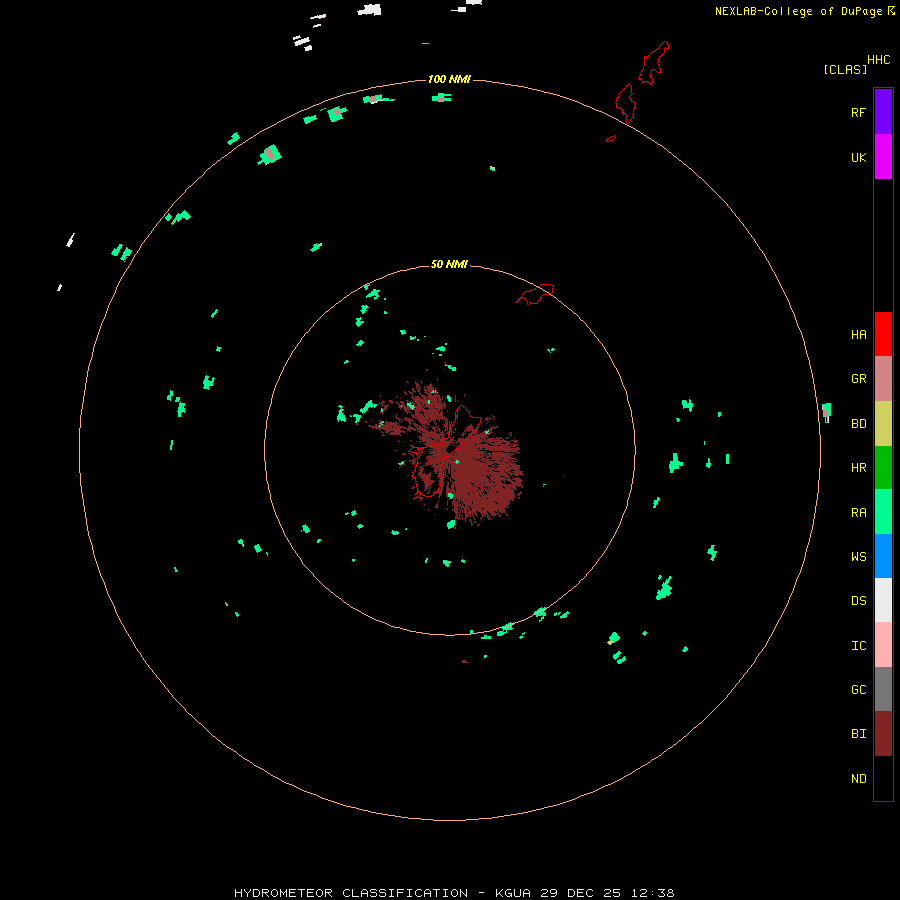This screenshot has width=900, height=900.
Task: Click the ND legend label
Action: click(858, 778)
